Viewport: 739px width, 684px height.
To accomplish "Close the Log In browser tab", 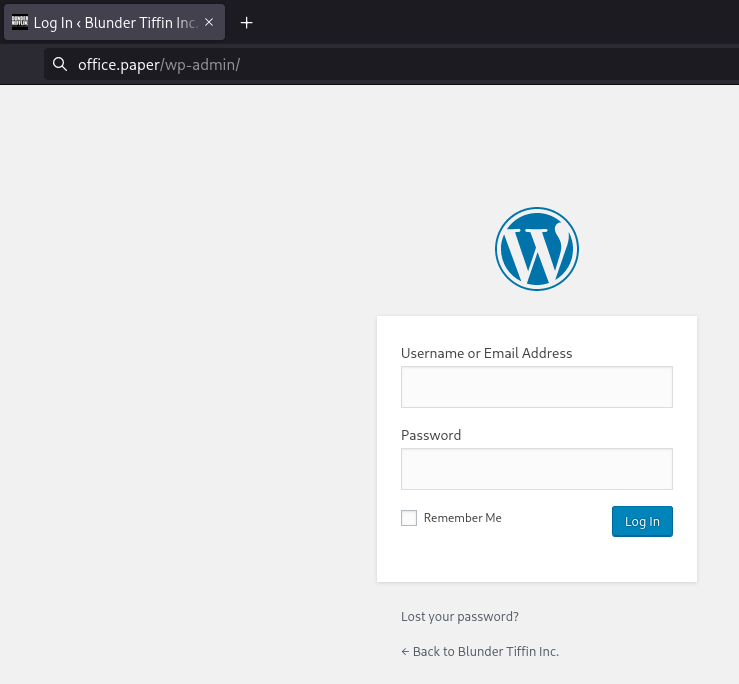I will tap(209, 23).
